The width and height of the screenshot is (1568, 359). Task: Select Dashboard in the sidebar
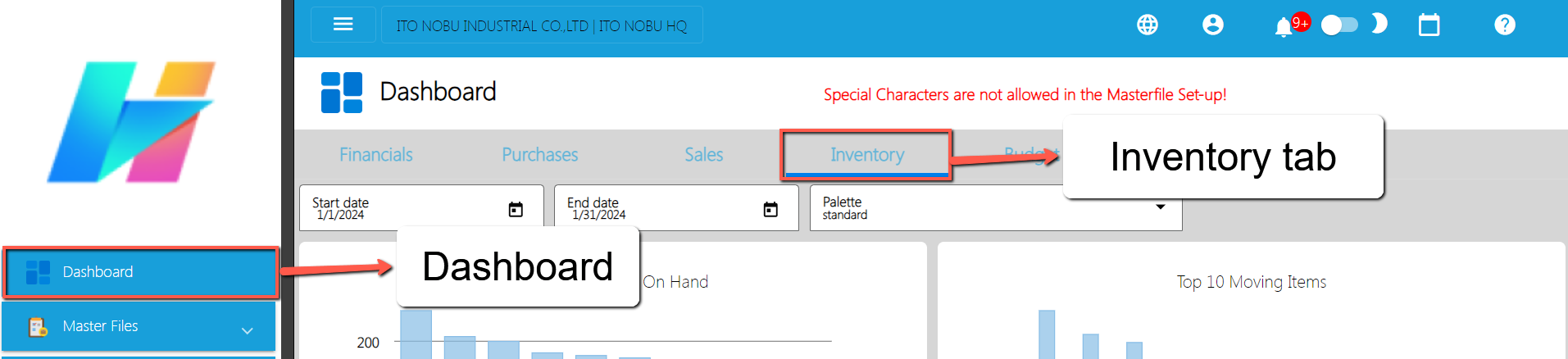(x=139, y=272)
